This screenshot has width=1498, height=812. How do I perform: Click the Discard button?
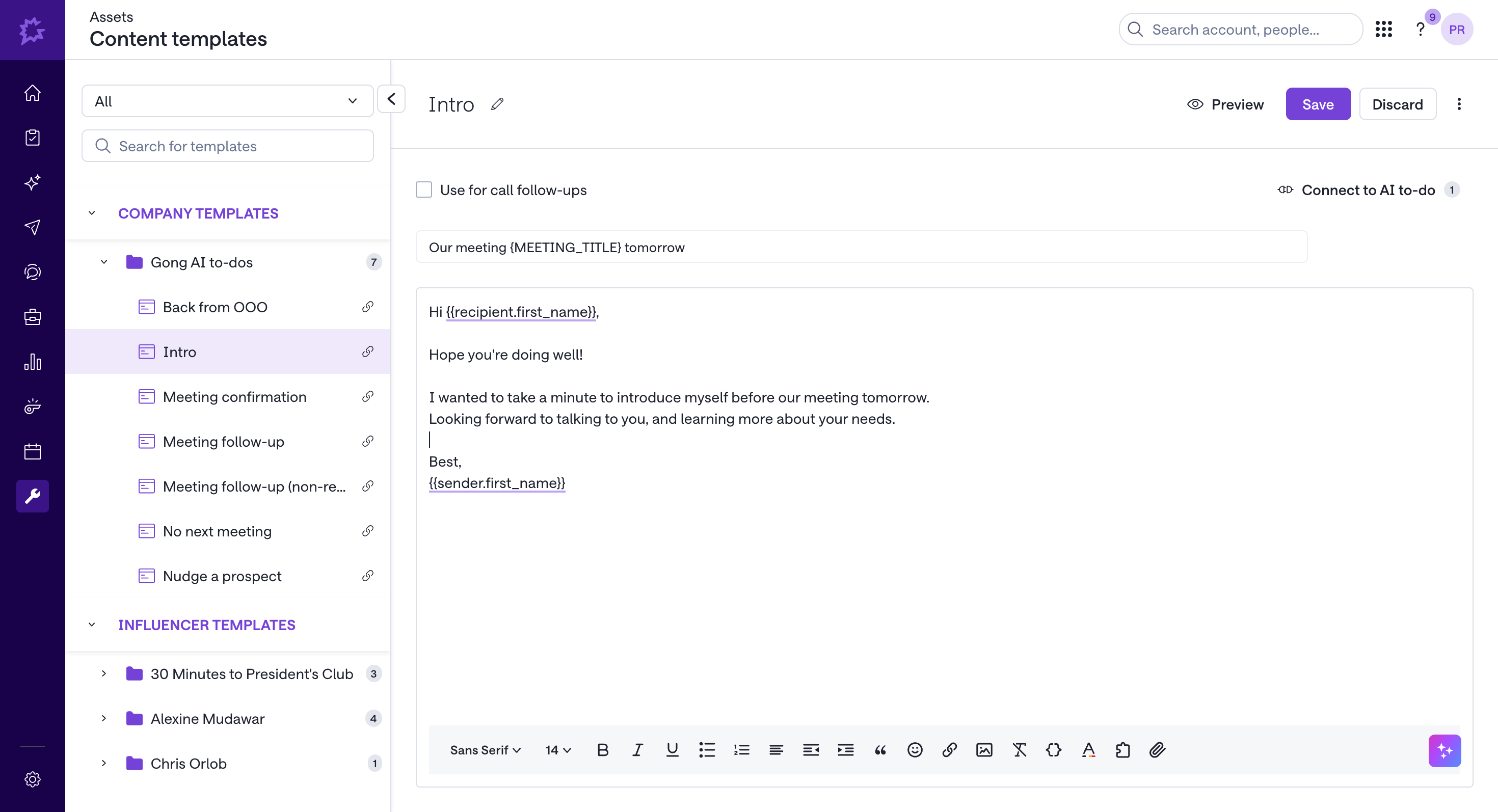(x=1398, y=104)
